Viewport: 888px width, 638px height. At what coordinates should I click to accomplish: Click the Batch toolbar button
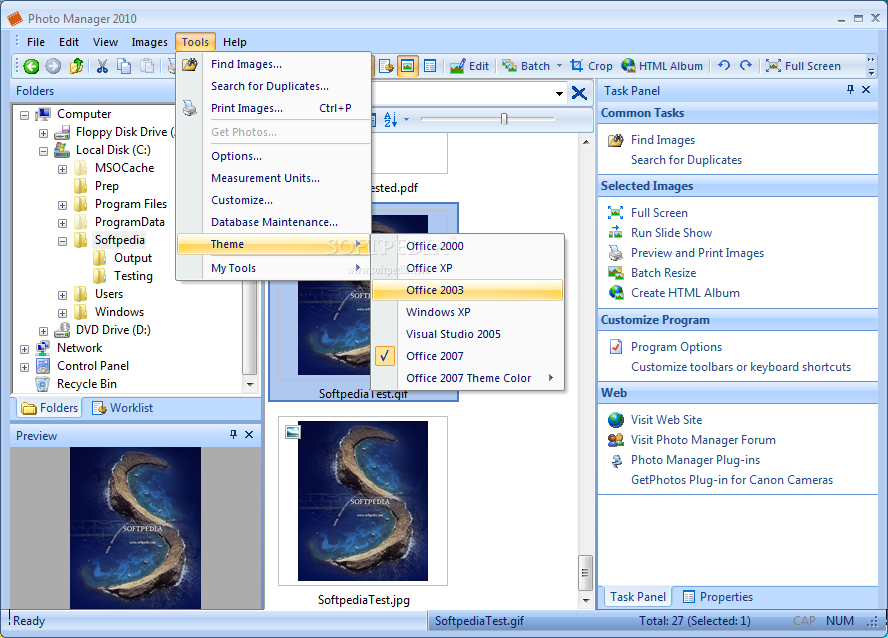coord(526,66)
